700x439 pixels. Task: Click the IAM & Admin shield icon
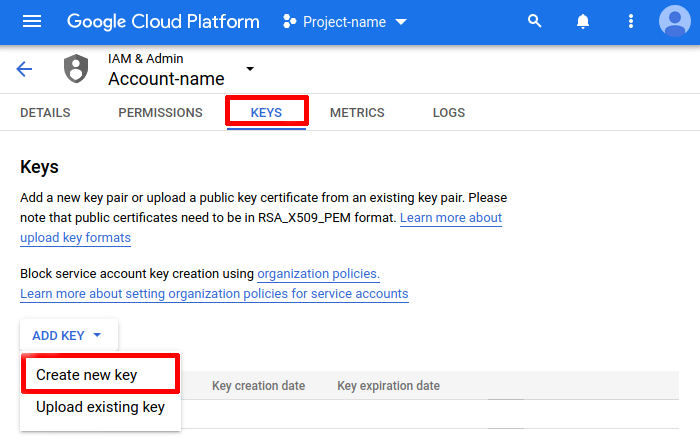pos(76,69)
